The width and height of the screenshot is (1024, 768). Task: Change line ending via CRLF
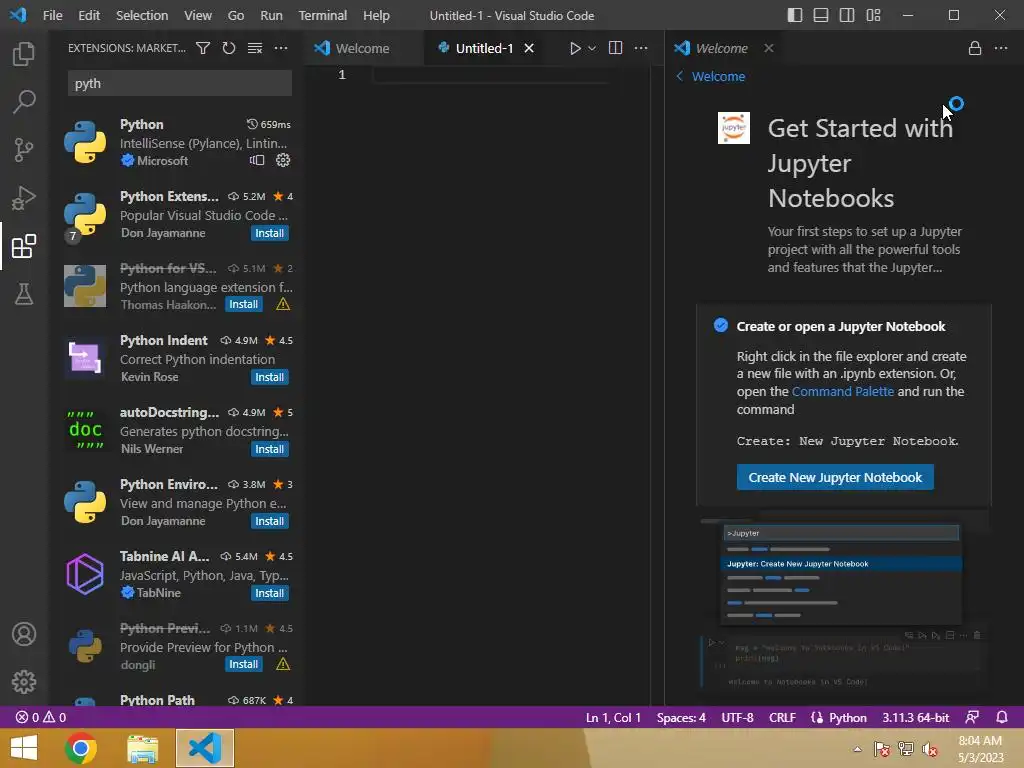782,717
